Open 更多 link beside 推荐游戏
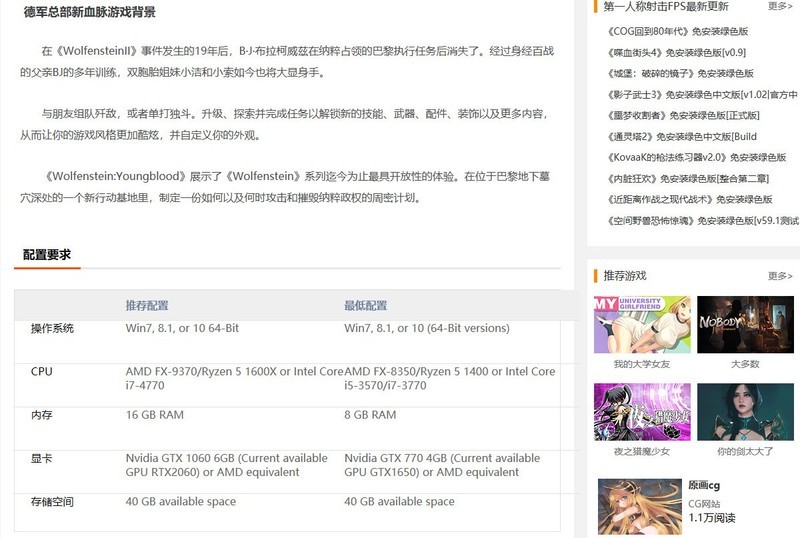The image size is (800, 538). (780, 276)
